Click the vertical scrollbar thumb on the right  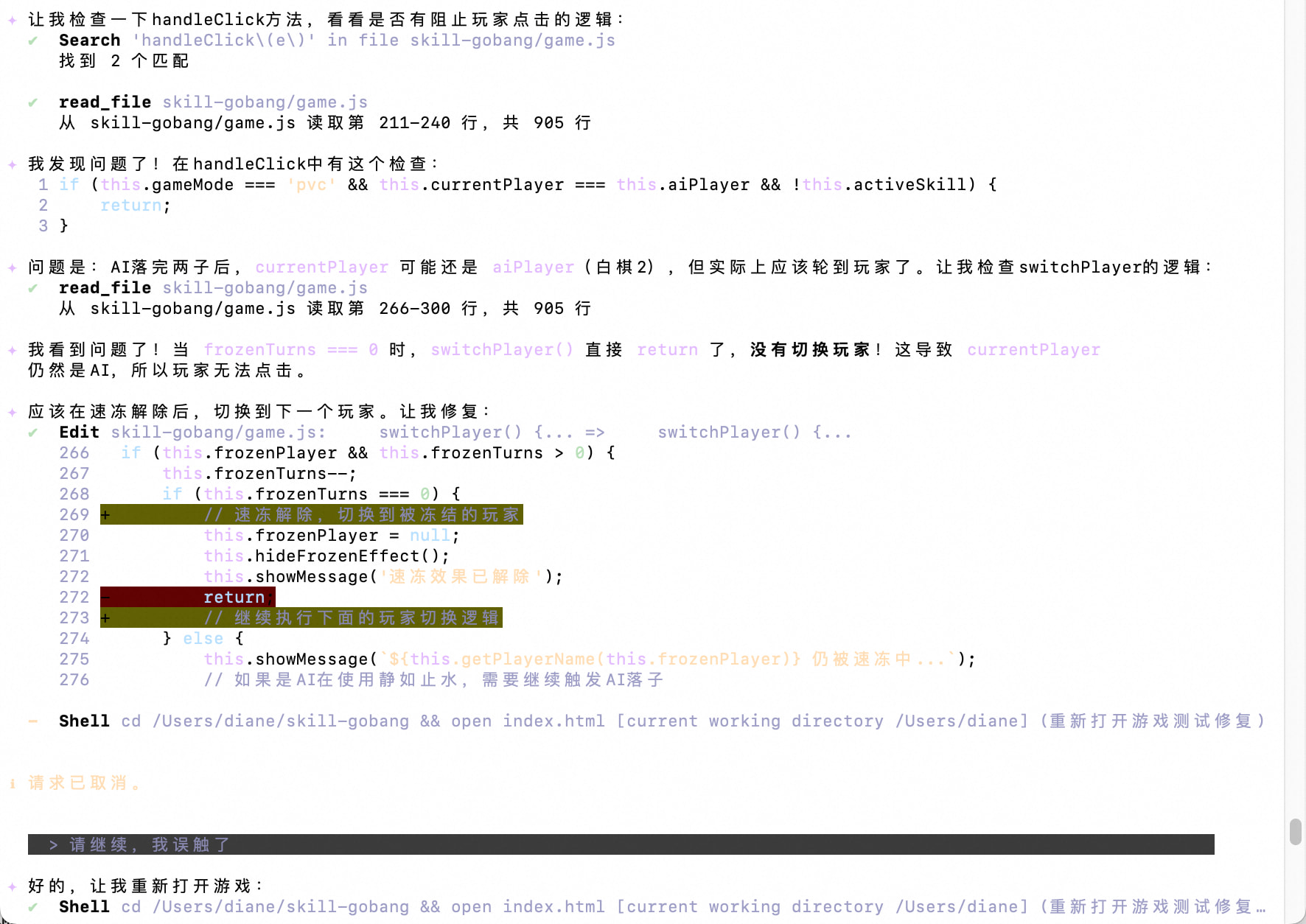(1295, 832)
